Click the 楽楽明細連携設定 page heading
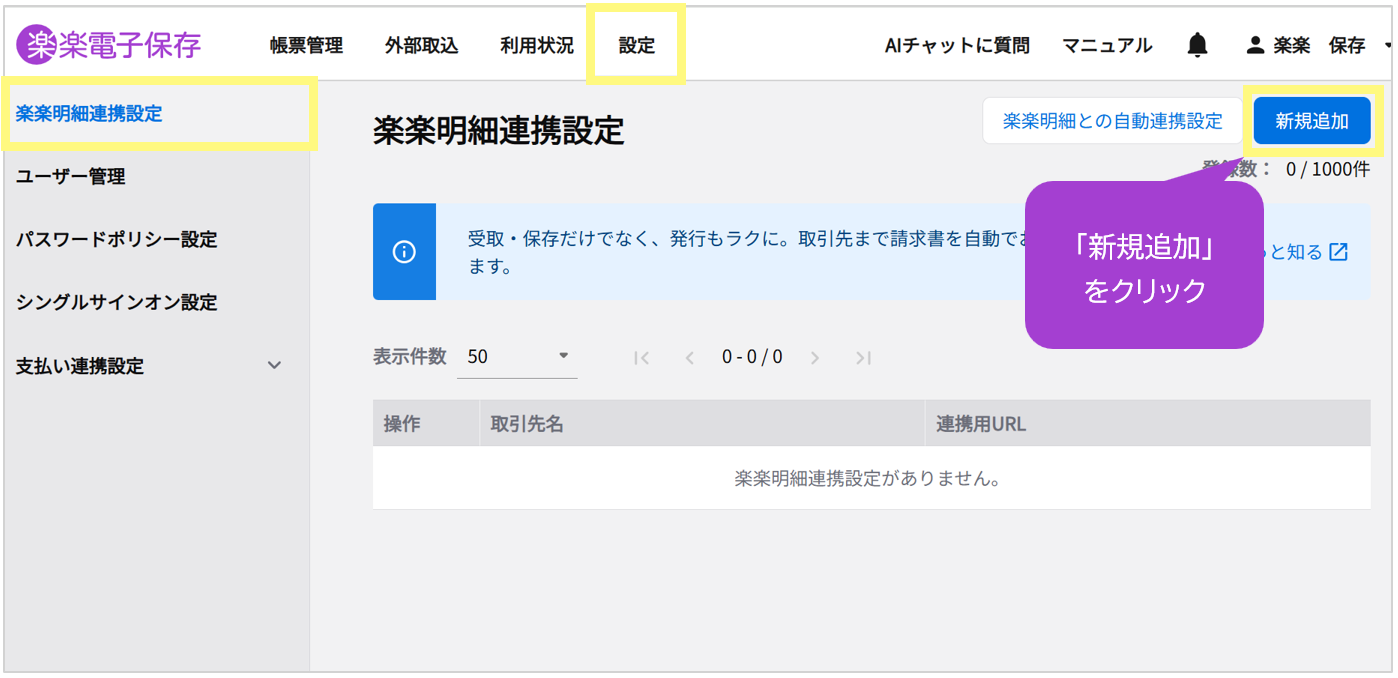The width and height of the screenshot is (1398, 678). click(499, 131)
